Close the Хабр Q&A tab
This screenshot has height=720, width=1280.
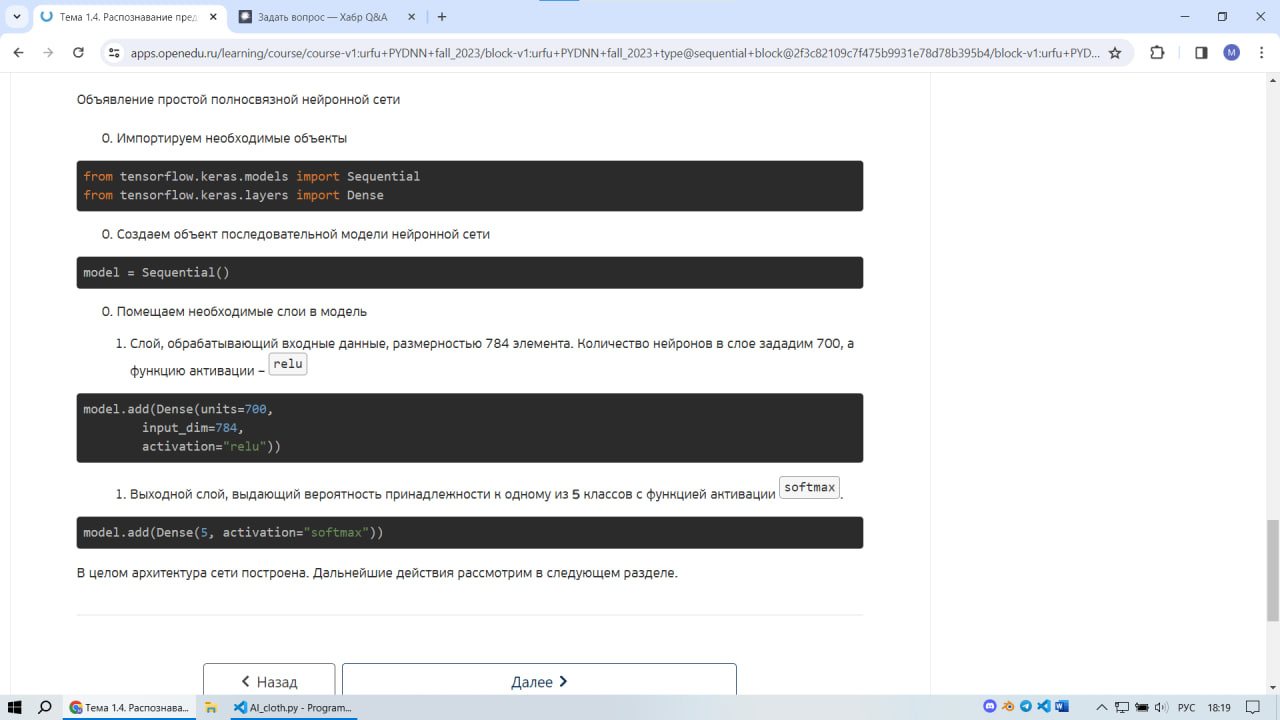click(411, 17)
